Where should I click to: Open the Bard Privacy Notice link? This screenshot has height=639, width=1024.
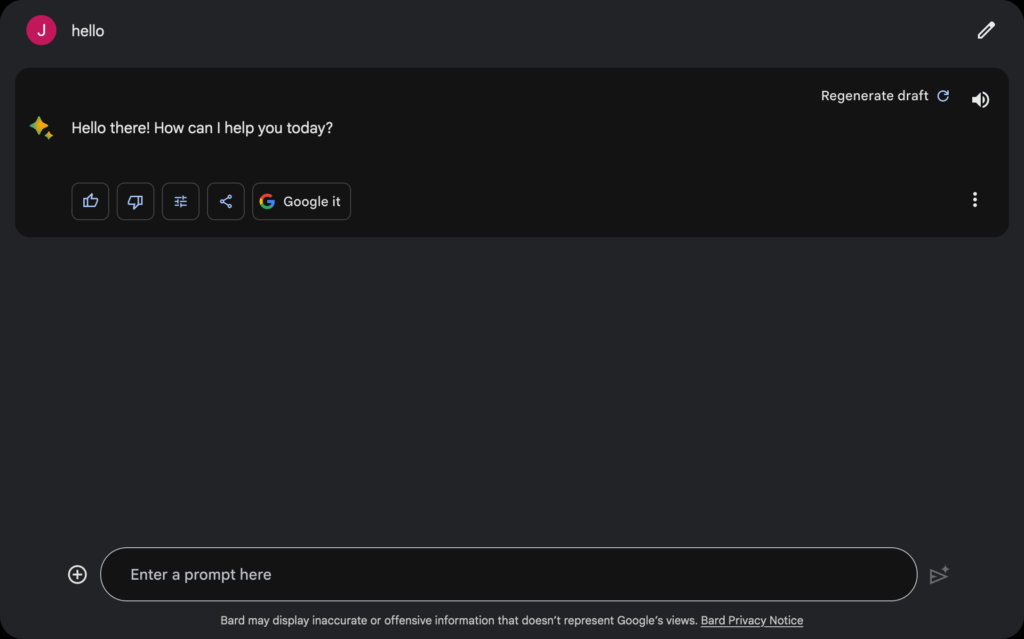[751, 620]
